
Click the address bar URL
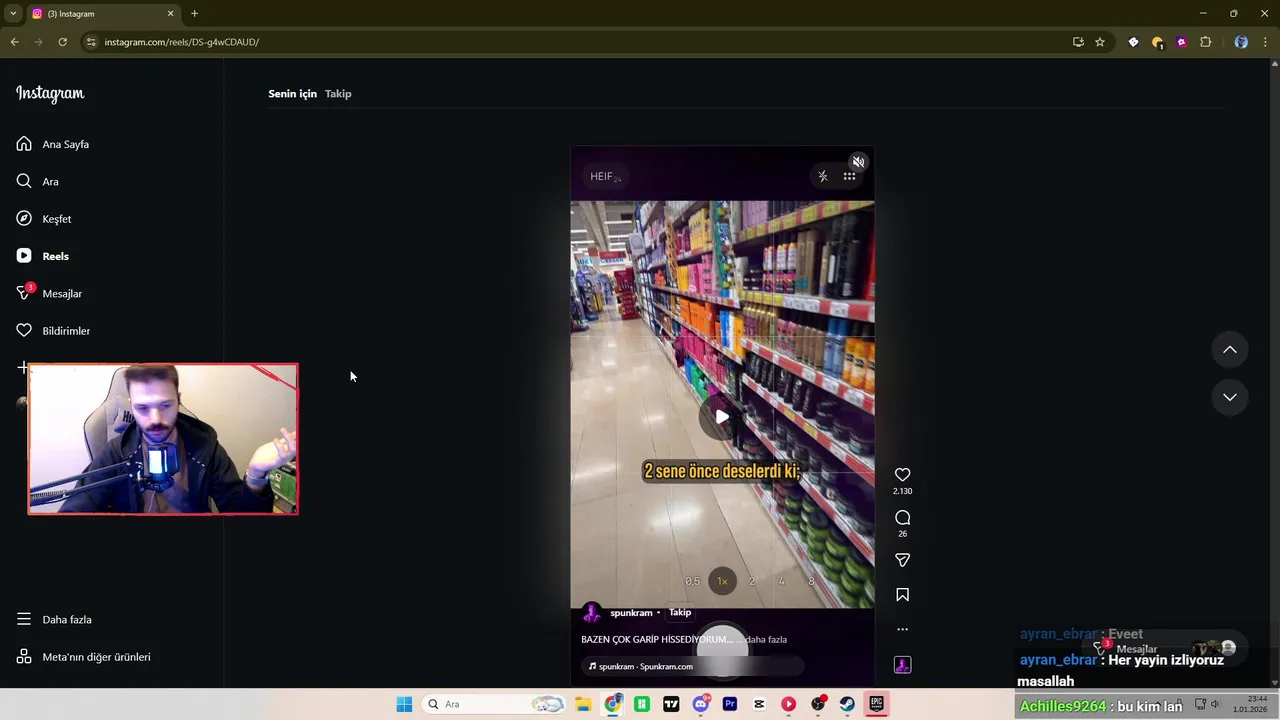(181, 42)
